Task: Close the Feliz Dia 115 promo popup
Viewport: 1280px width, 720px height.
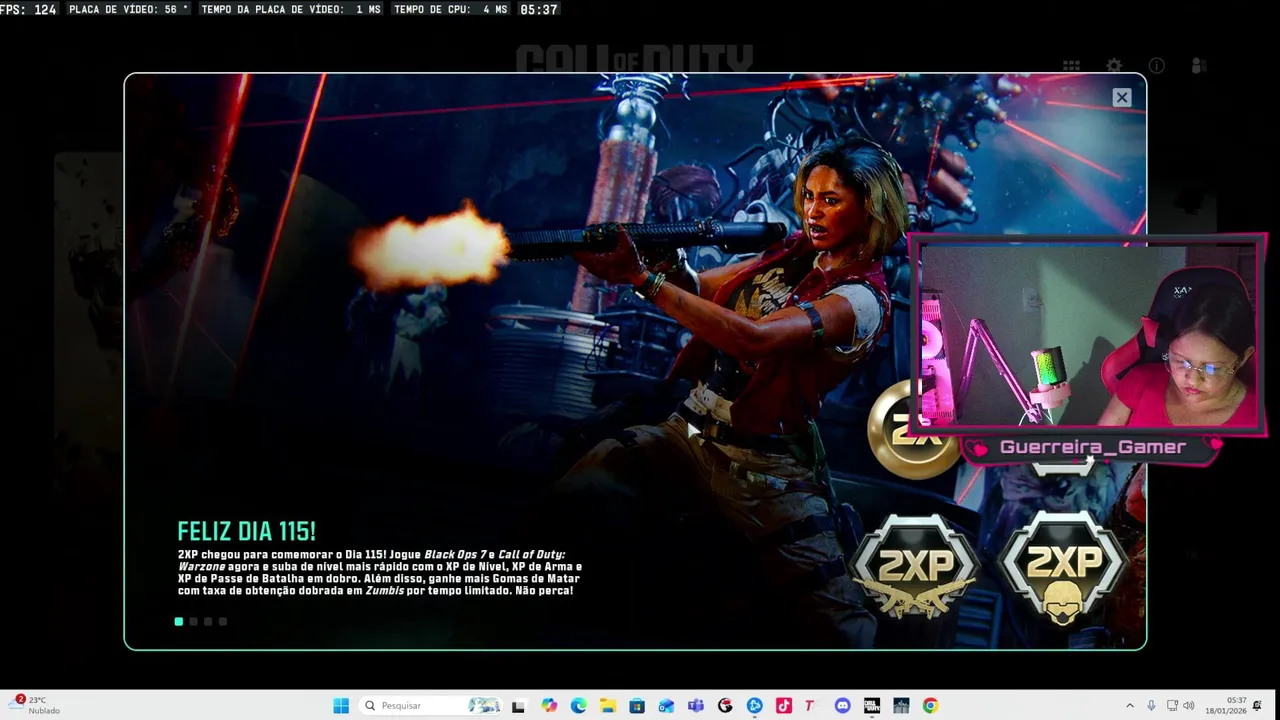Action: point(1122,97)
